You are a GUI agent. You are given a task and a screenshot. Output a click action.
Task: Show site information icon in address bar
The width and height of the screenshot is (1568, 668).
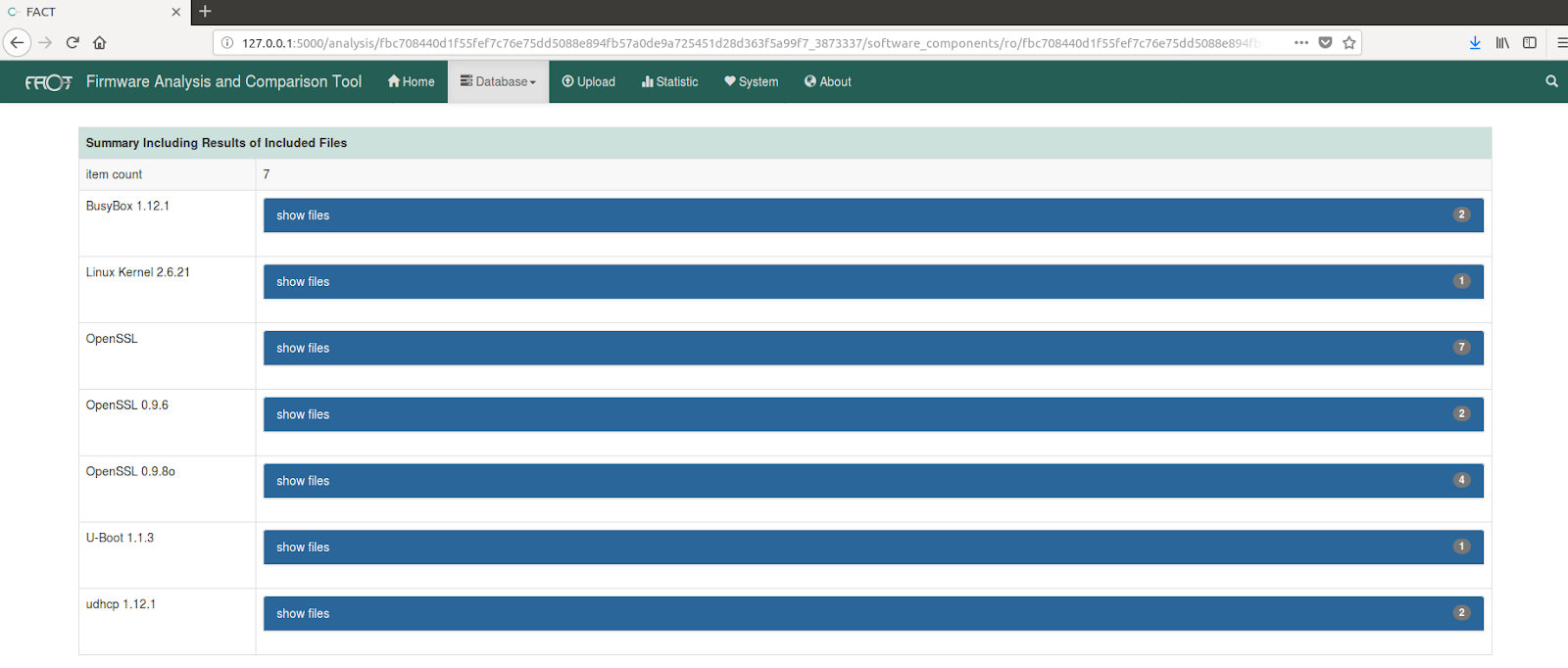pos(227,43)
